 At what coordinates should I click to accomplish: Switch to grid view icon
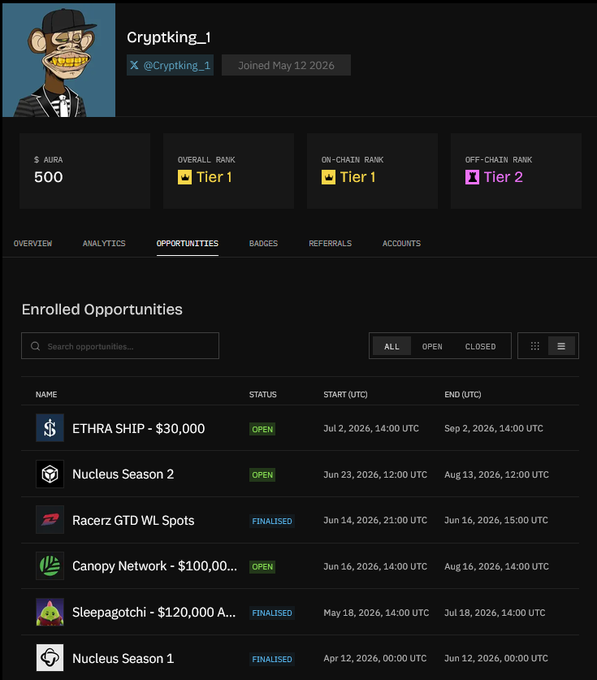pos(535,346)
